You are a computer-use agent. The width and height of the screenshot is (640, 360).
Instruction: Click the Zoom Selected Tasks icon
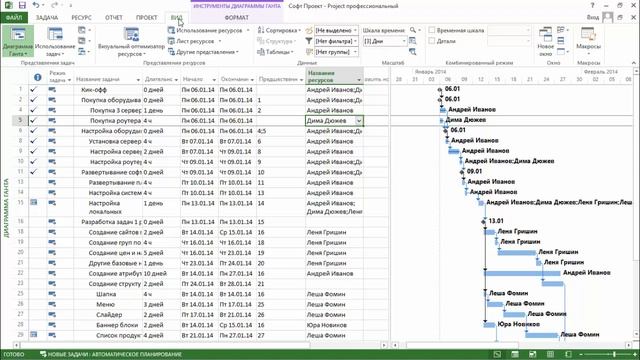point(413,51)
